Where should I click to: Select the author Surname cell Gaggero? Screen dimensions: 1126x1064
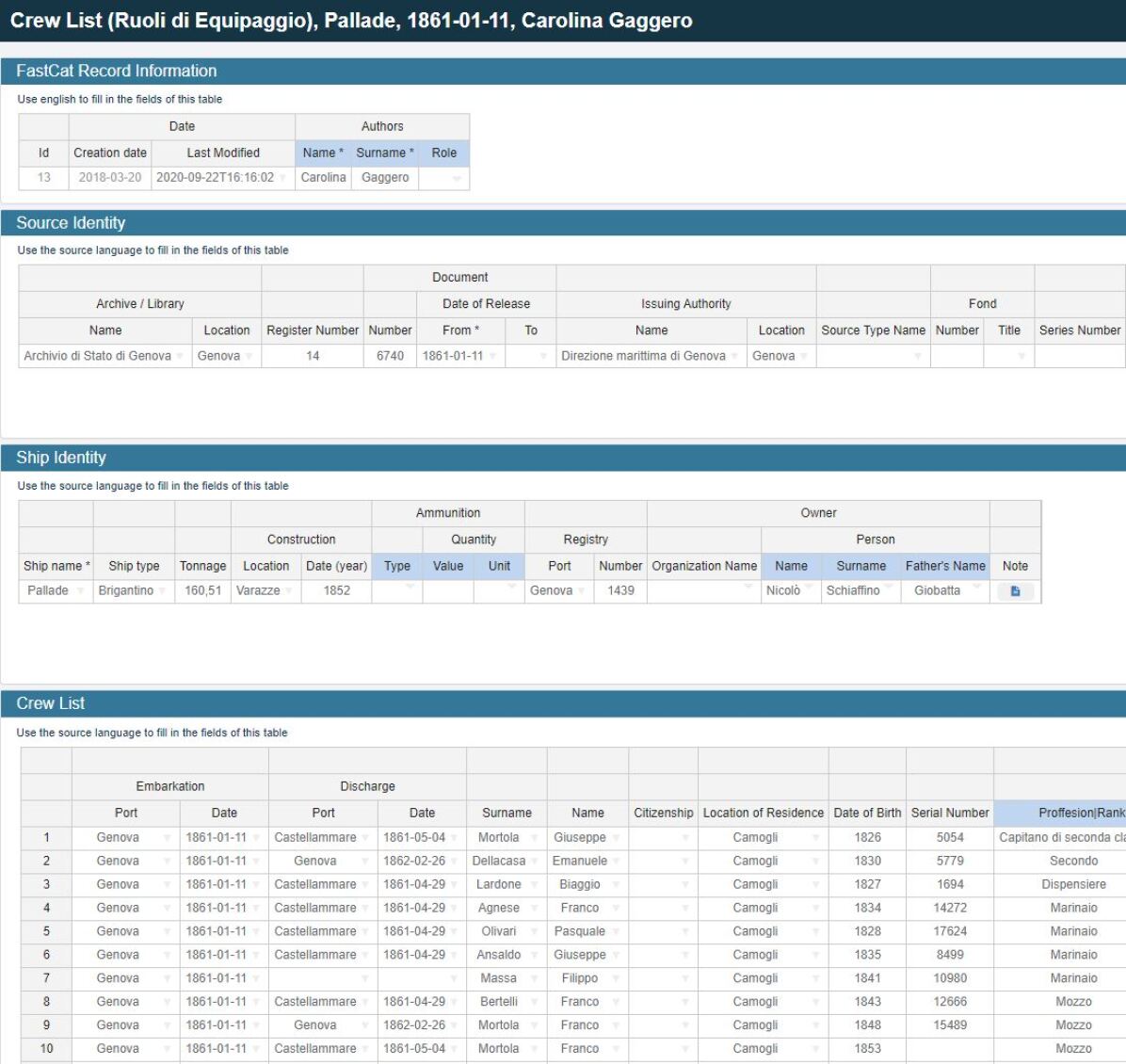[x=385, y=177]
